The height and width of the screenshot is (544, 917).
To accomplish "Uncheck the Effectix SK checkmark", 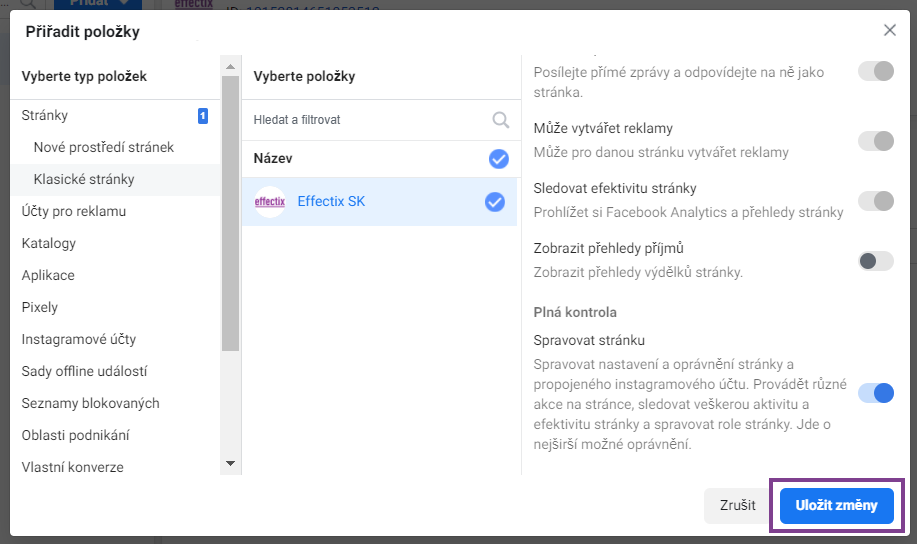I will [495, 202].
